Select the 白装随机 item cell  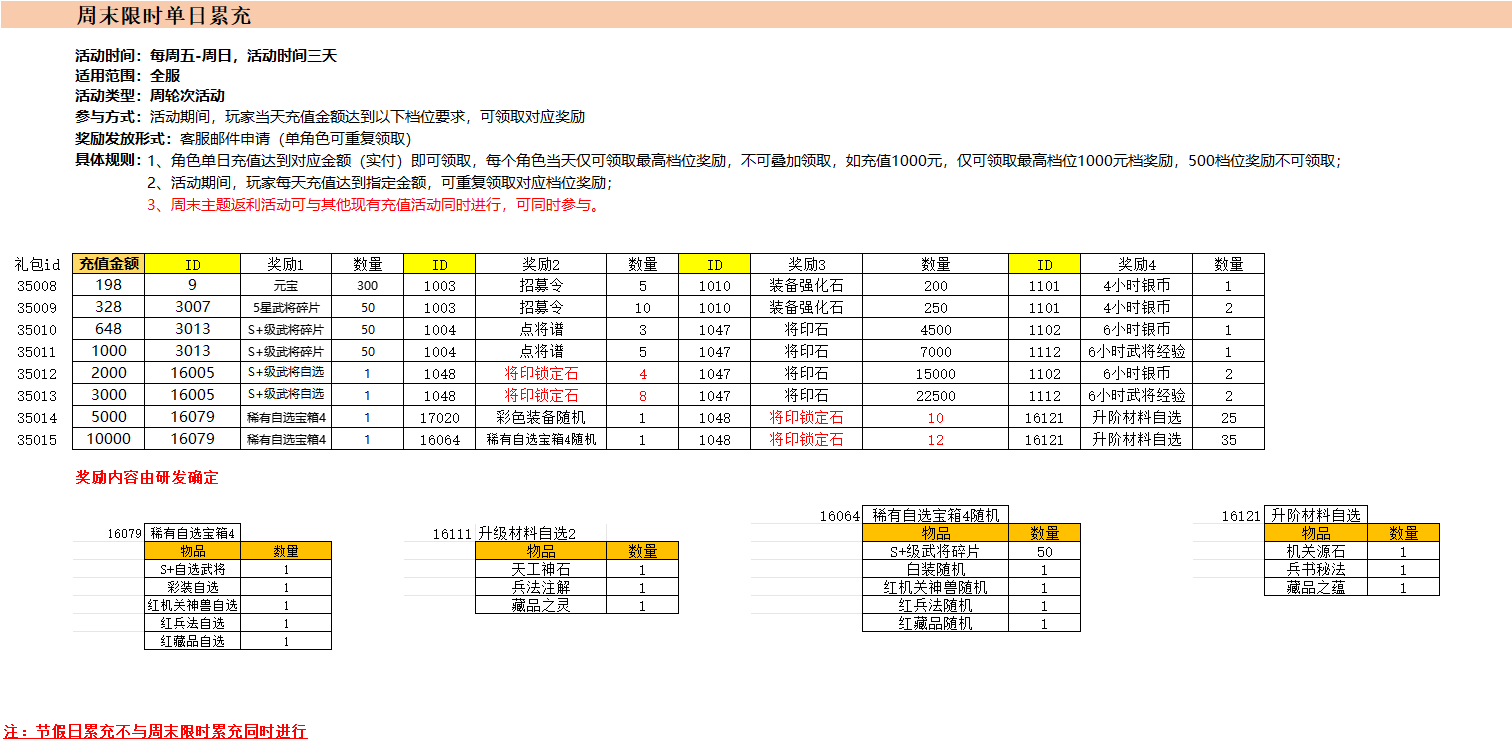click(935, 569)
